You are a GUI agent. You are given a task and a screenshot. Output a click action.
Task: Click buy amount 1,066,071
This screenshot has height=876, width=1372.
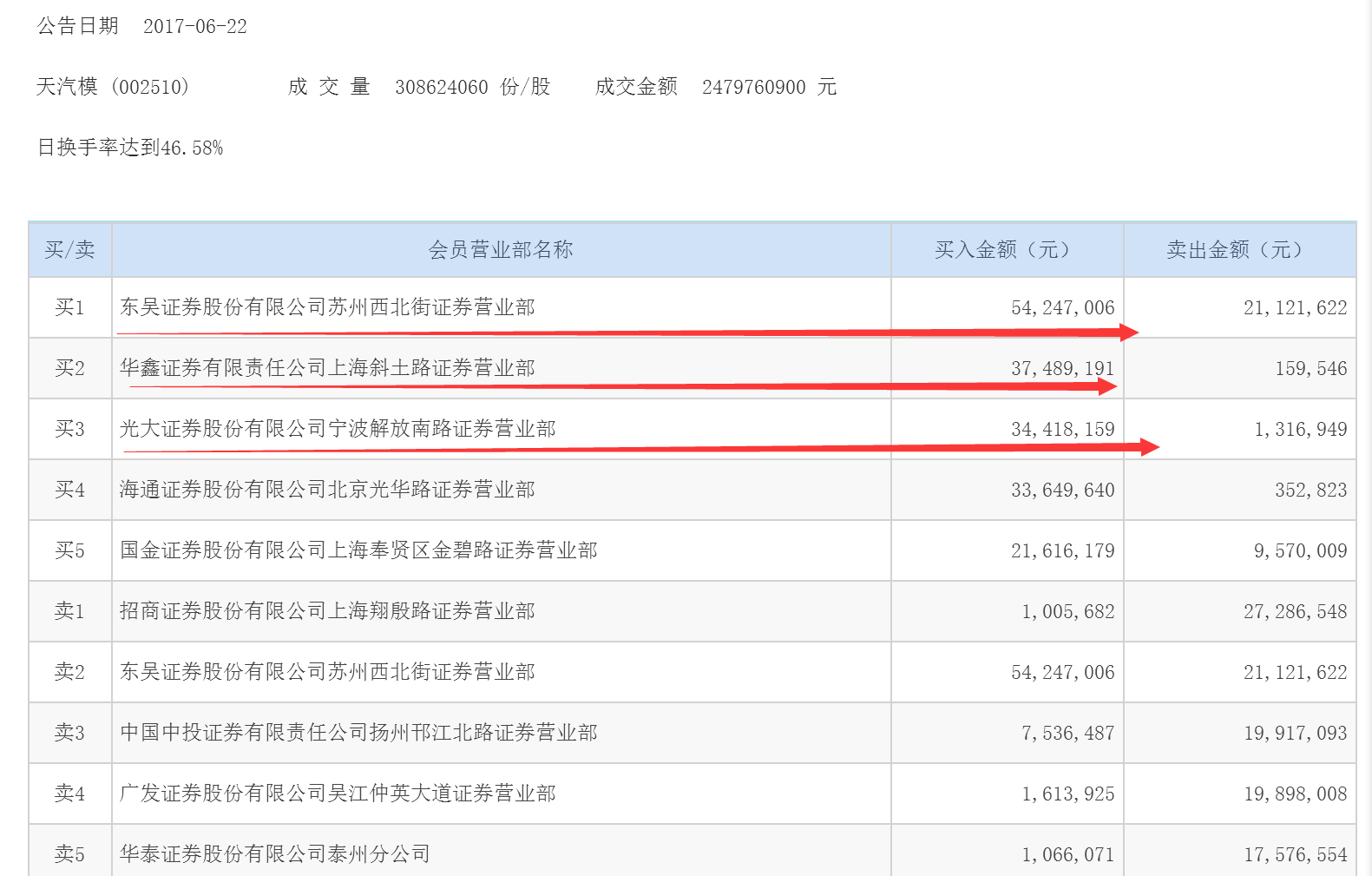point(1068,854)
